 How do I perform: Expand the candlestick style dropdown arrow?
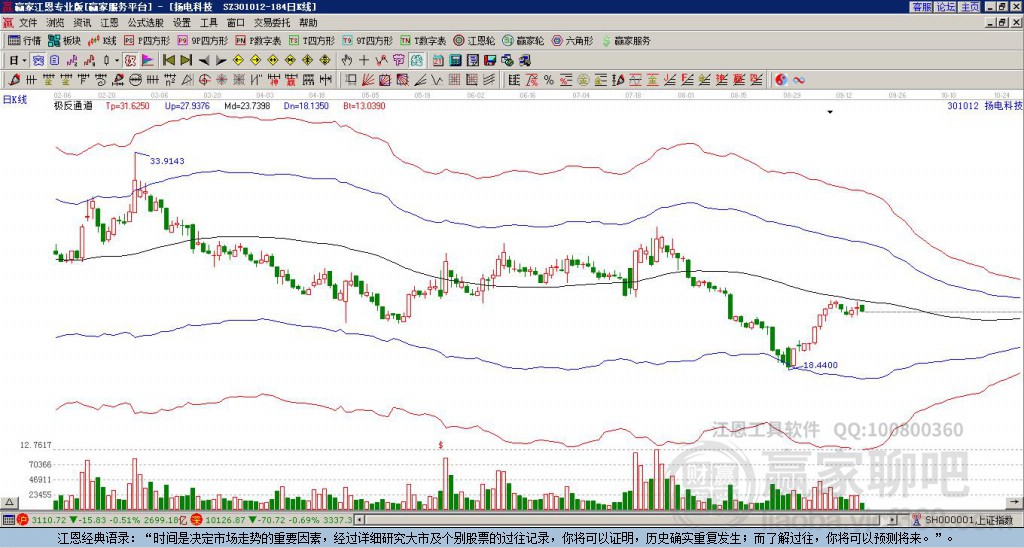click(x=117, y=61)
